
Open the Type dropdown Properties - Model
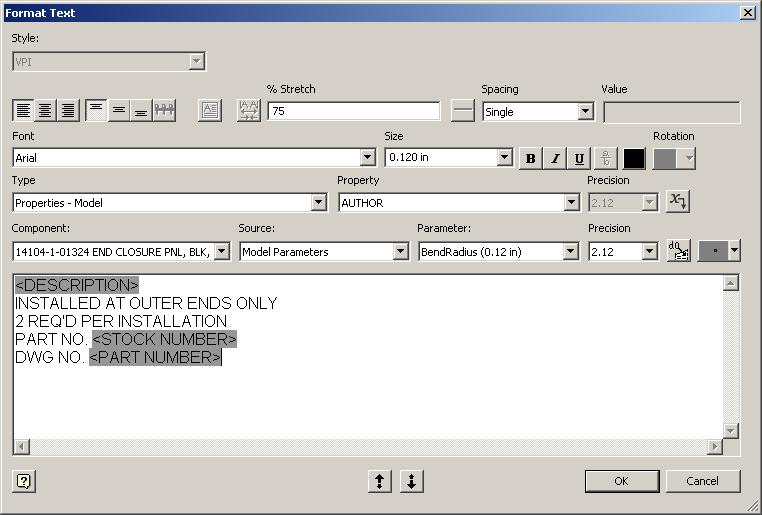pos(318,203)
